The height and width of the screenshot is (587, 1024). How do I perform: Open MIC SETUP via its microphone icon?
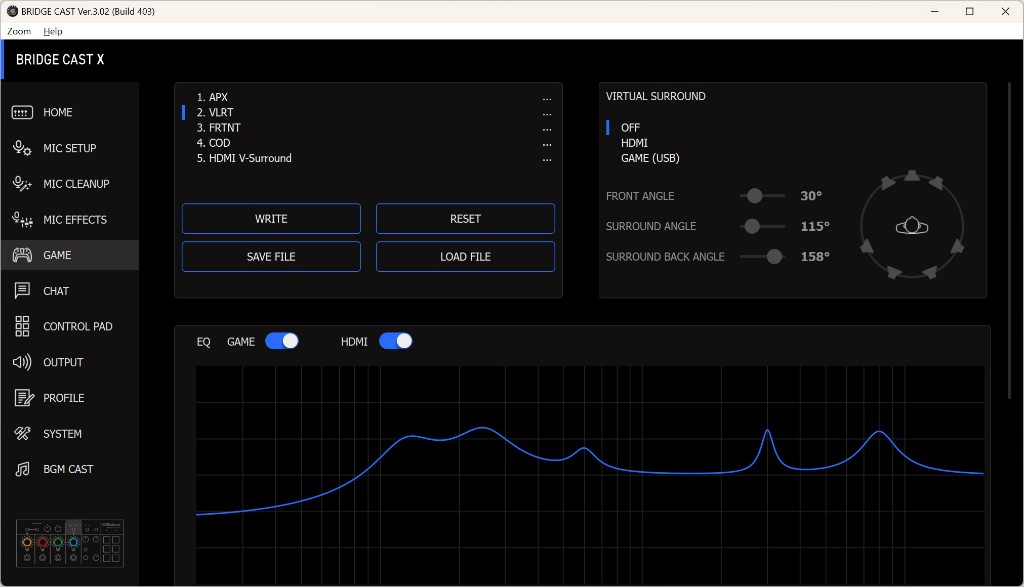(22, 148)
